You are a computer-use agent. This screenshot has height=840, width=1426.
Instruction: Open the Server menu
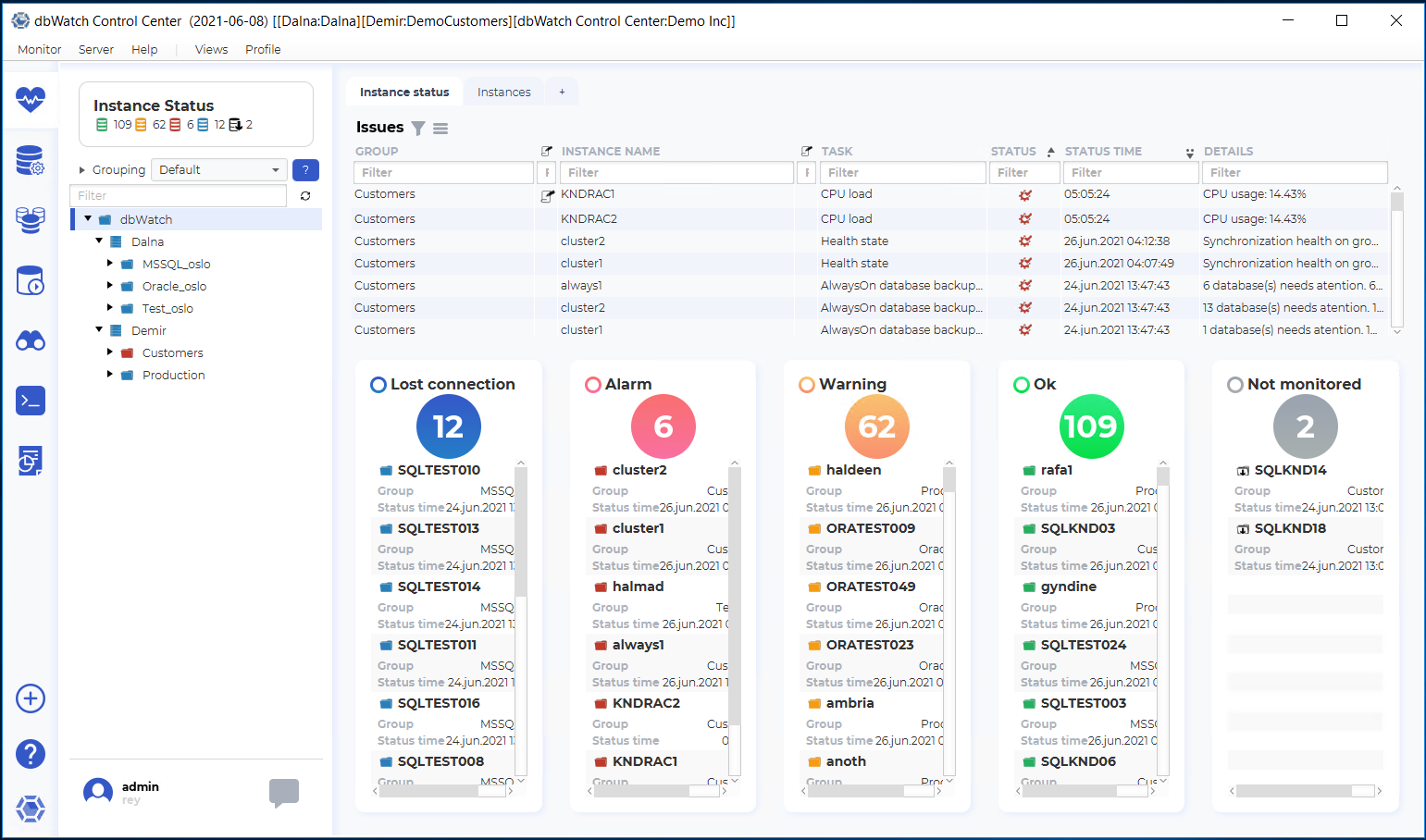[96, 50]
